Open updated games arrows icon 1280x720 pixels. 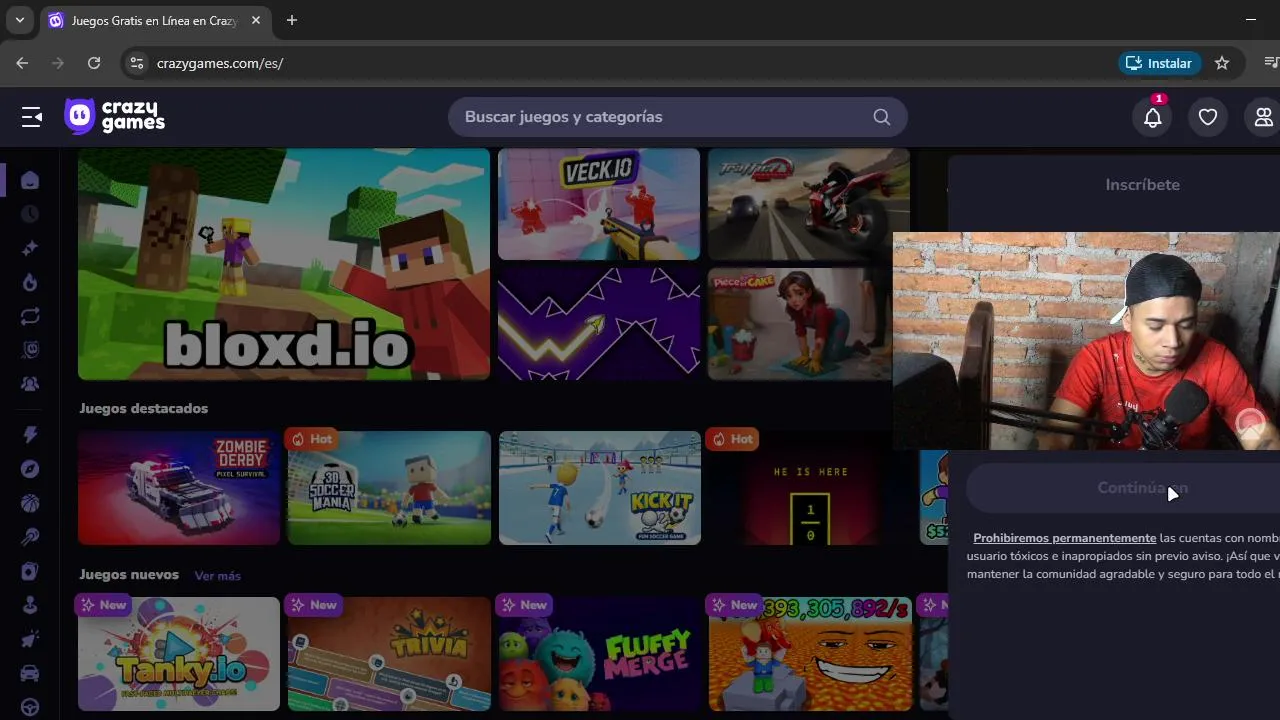click(x=30, y=316)
